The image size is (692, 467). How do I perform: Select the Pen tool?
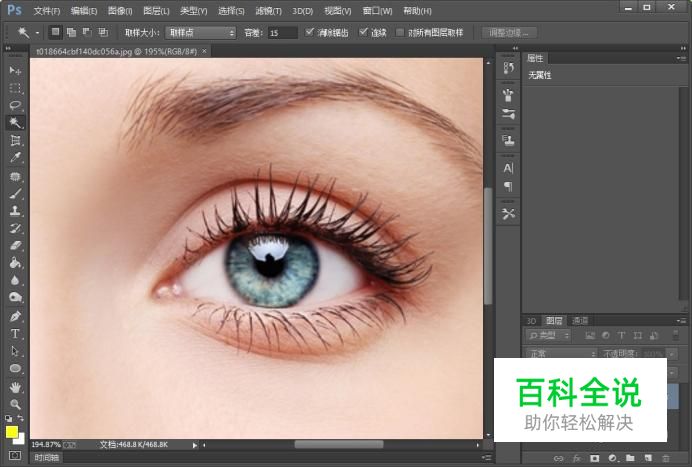pos(15,316)
